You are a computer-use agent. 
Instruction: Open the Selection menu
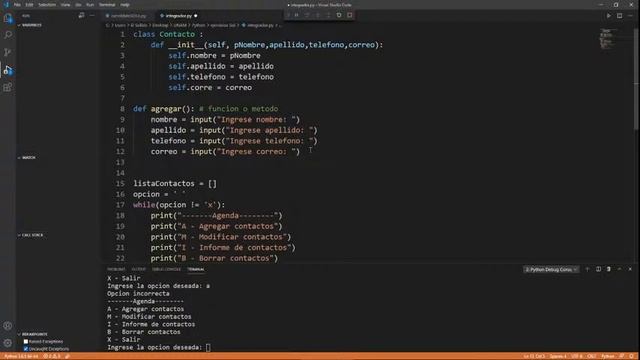click(47, 5)
